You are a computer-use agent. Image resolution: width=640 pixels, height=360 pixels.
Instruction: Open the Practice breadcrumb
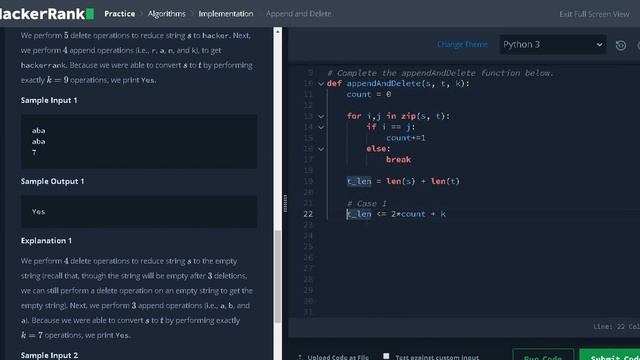point(120,13)
